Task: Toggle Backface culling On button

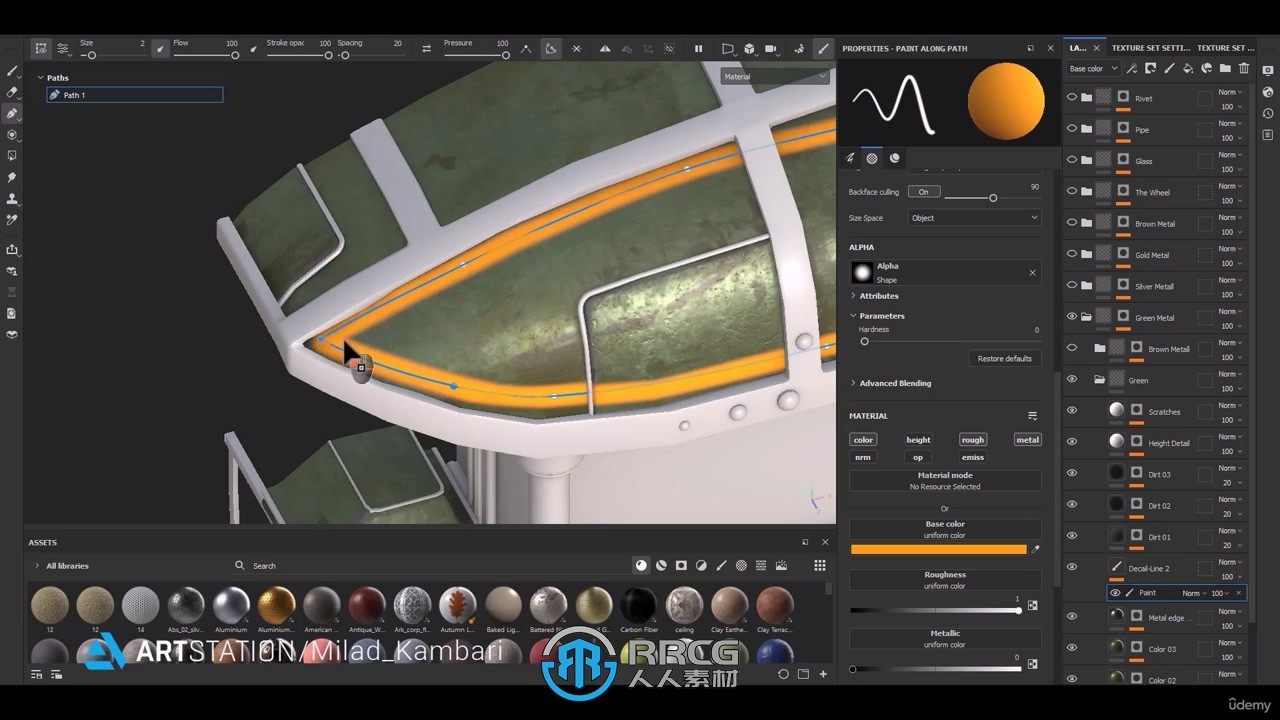Action: [923, 192]
